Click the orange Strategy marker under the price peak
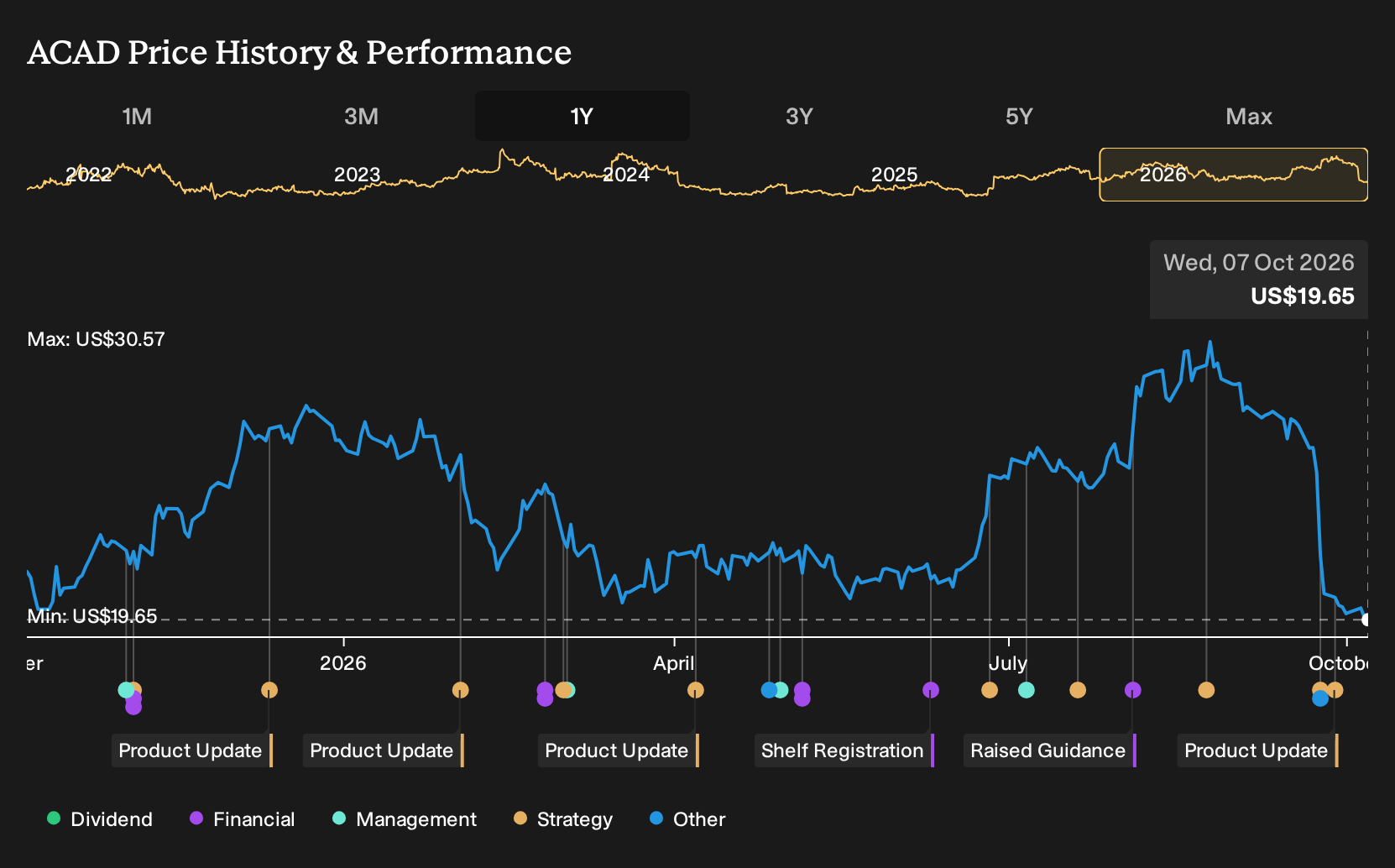The width and height of the screenshot is (1395, 868). tap(1206, 690)
